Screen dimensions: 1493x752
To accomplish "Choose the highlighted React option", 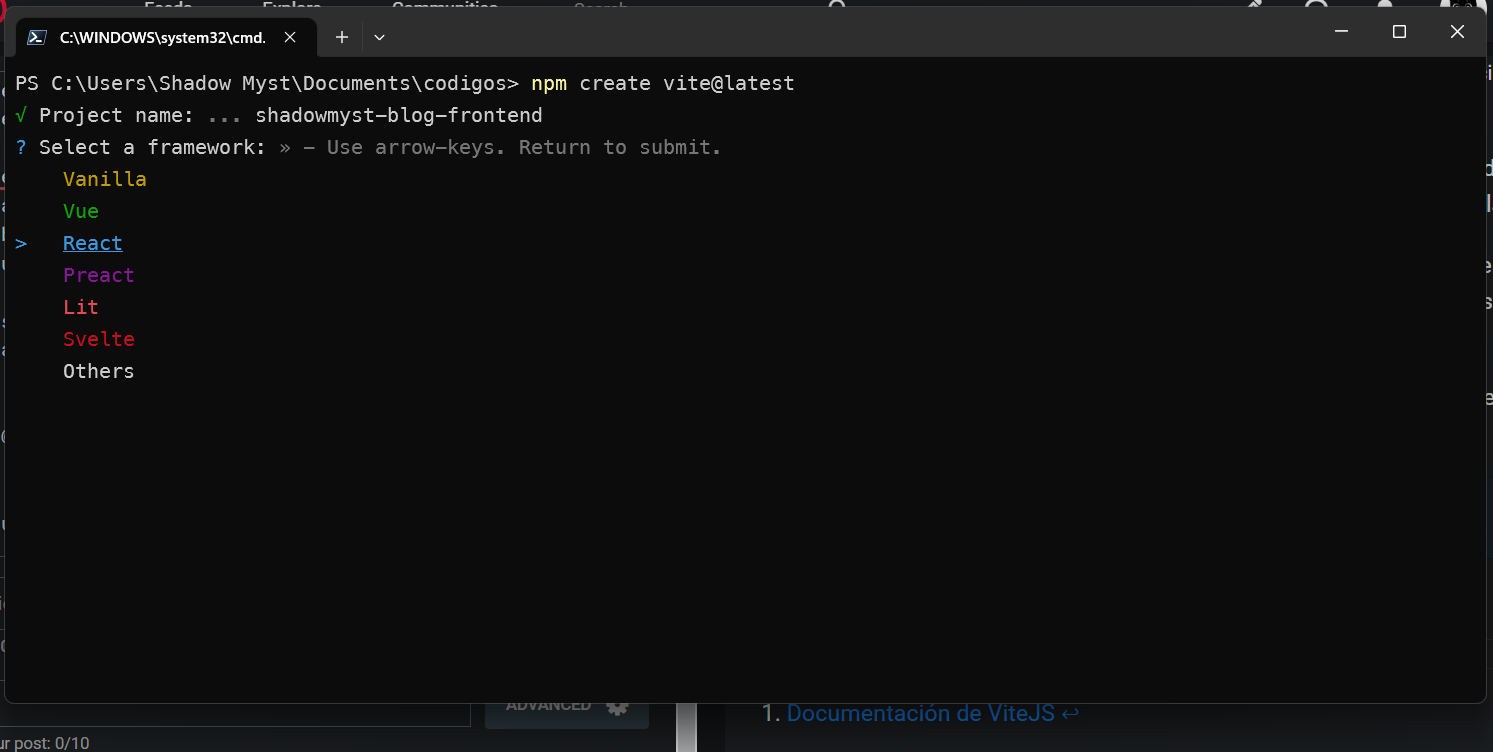I will coord(93,243).
